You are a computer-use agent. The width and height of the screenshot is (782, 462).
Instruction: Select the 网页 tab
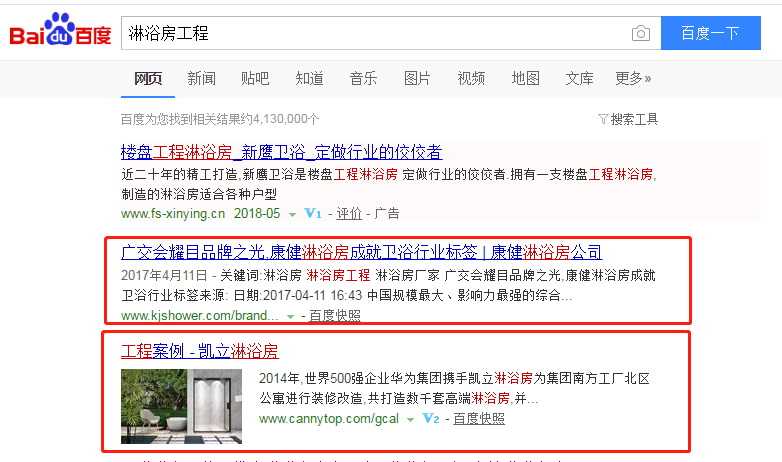coord(148,78)
